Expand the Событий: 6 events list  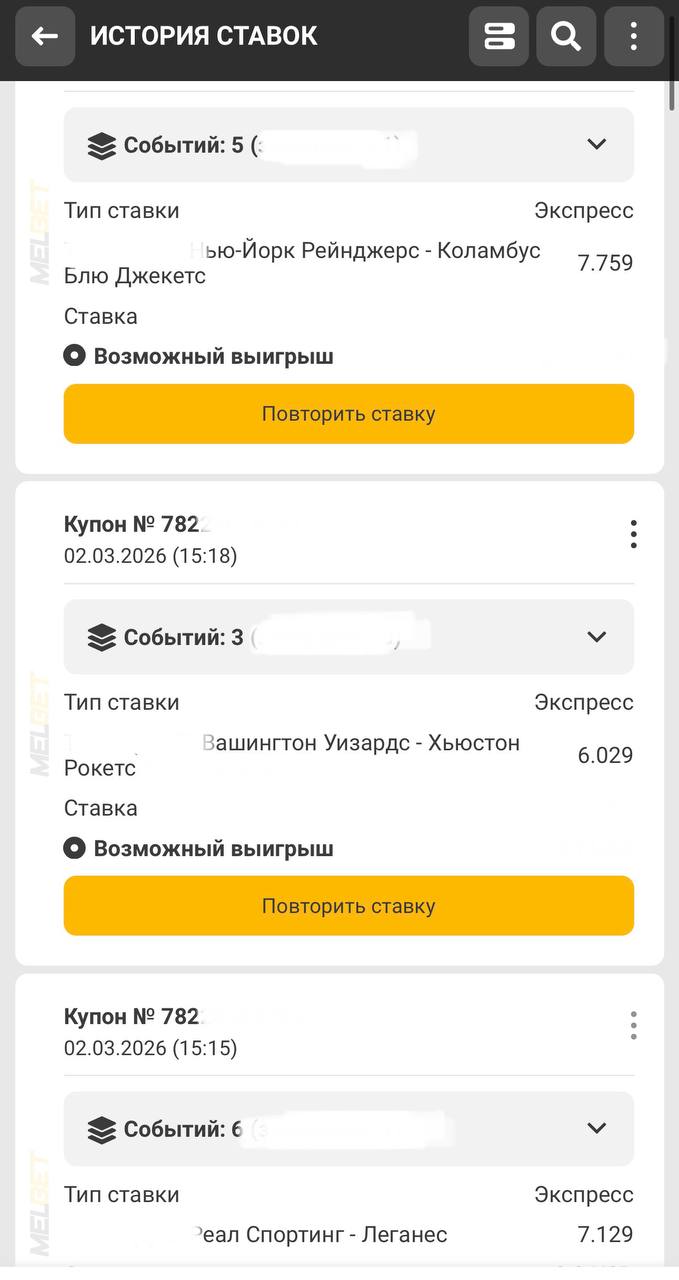point(597,1129)
